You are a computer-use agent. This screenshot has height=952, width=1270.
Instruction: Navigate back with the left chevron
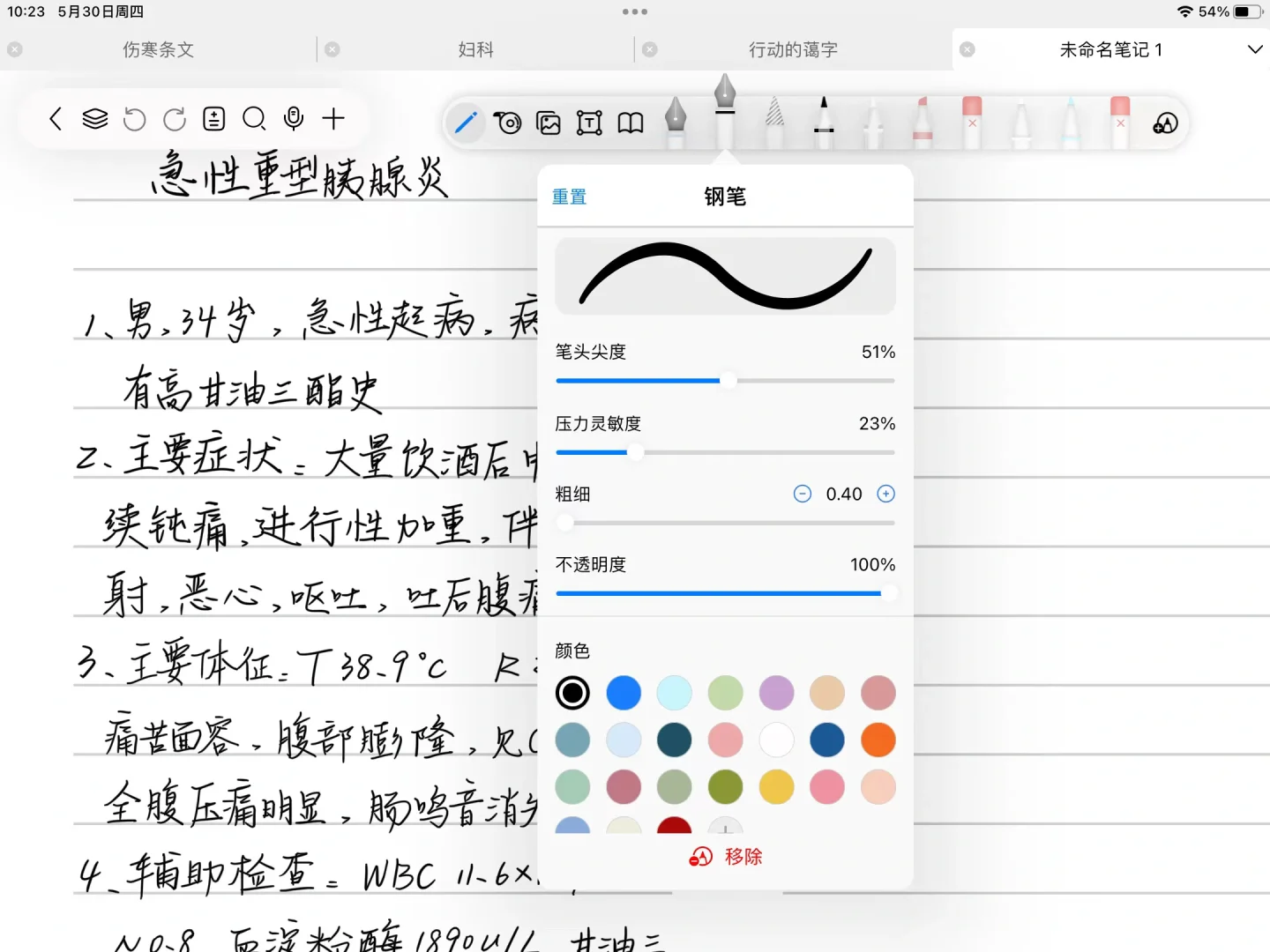tap(55, 118)
